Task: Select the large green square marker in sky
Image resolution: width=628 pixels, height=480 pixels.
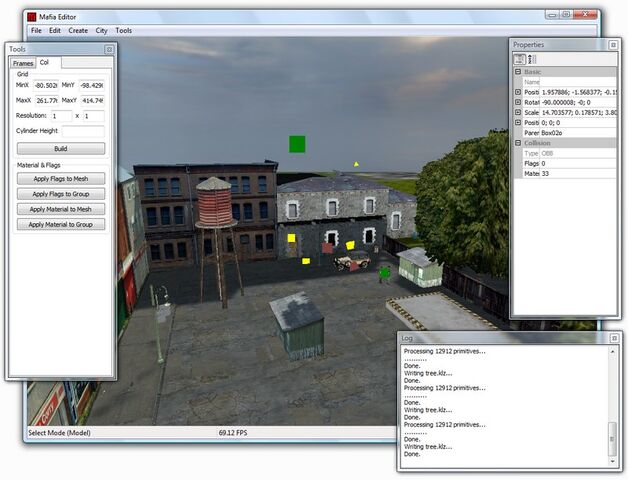Action: click(x=297, y=144)
